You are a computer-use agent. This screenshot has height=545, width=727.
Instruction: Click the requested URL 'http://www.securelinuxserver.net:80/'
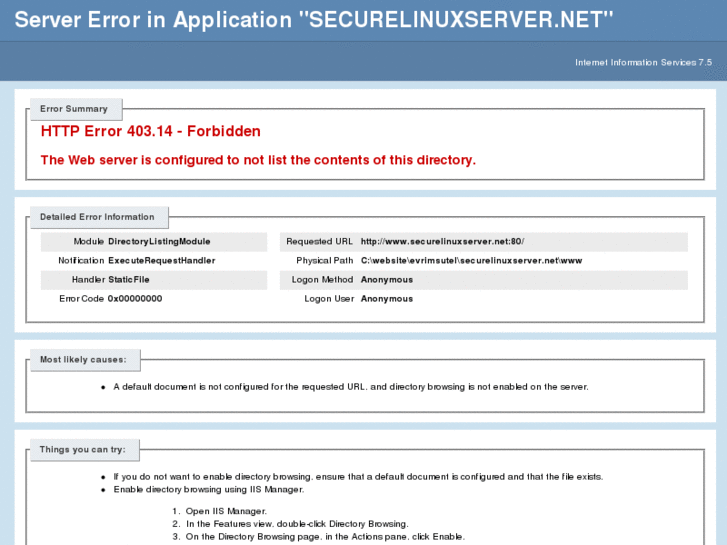(x=442, y=241)
